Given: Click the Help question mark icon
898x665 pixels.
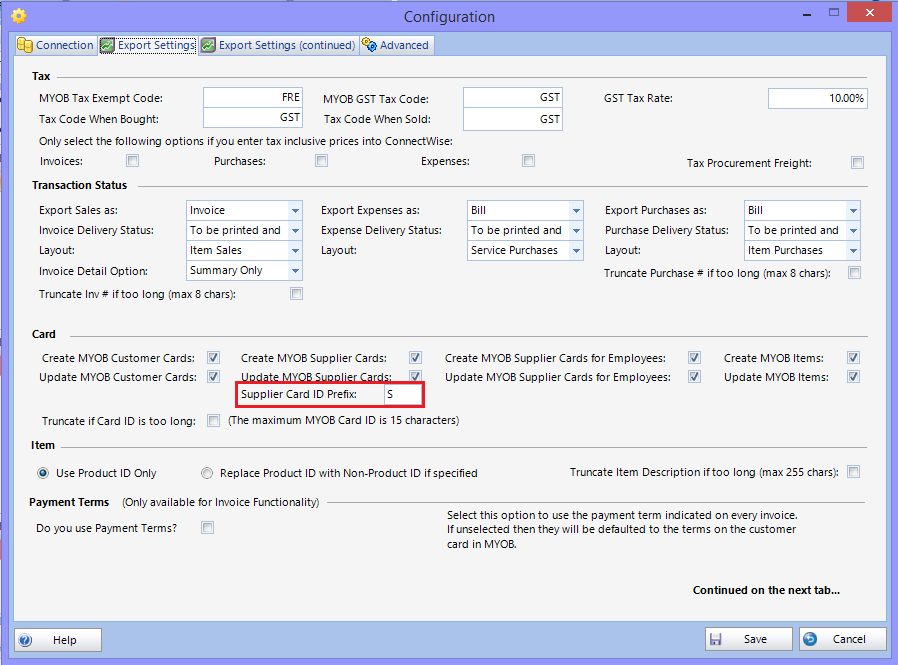Looking at the screenshot, I should (x=25, y=640).
